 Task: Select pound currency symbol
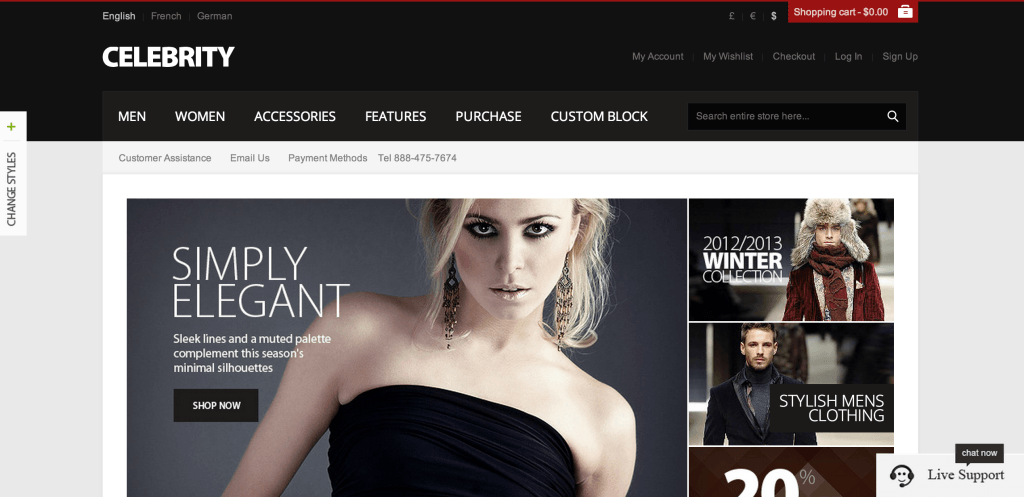click(x=731, y=16)
